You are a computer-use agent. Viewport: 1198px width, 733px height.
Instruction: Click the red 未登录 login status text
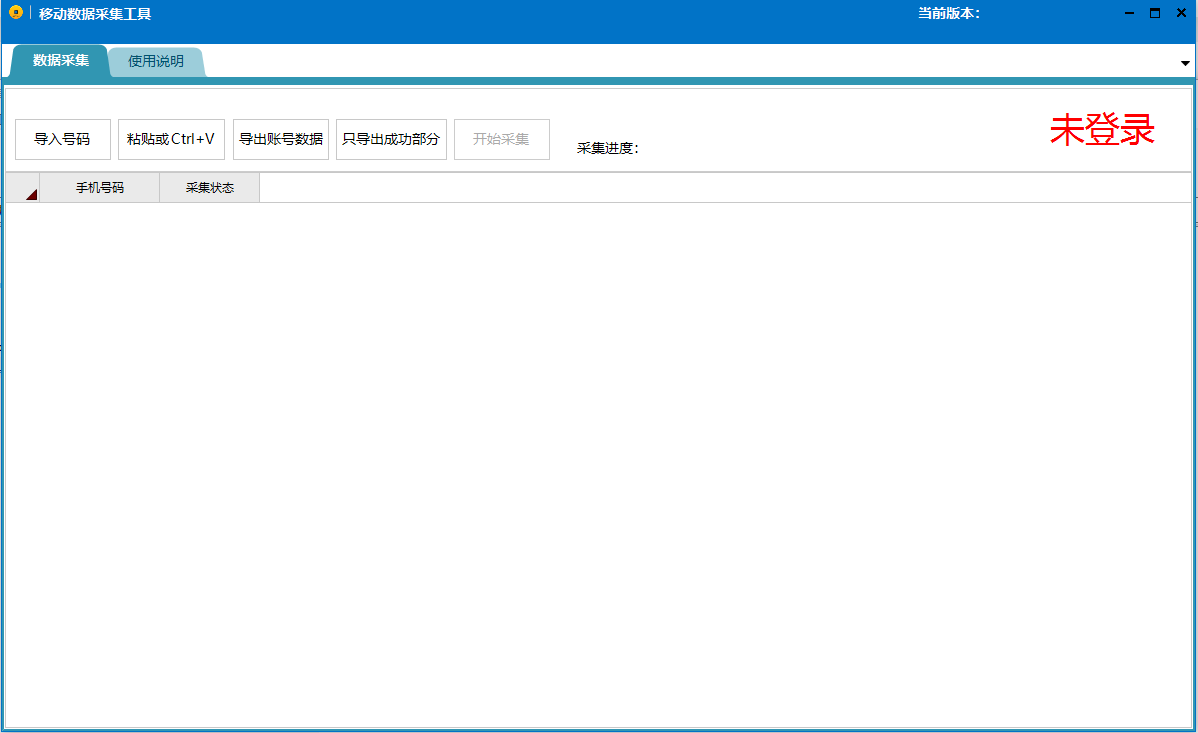[1101, 130]
